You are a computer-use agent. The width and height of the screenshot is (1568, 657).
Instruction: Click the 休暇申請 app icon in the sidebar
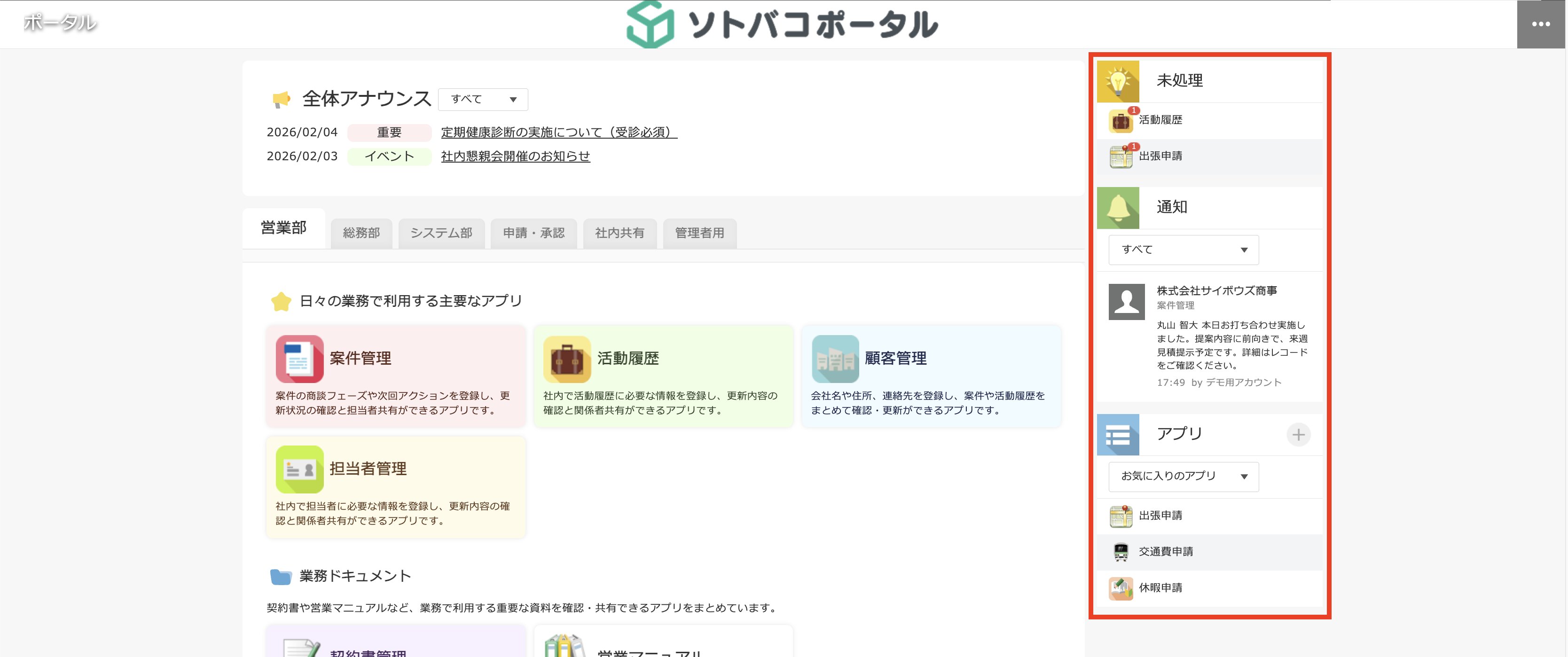coord(1120,588)
